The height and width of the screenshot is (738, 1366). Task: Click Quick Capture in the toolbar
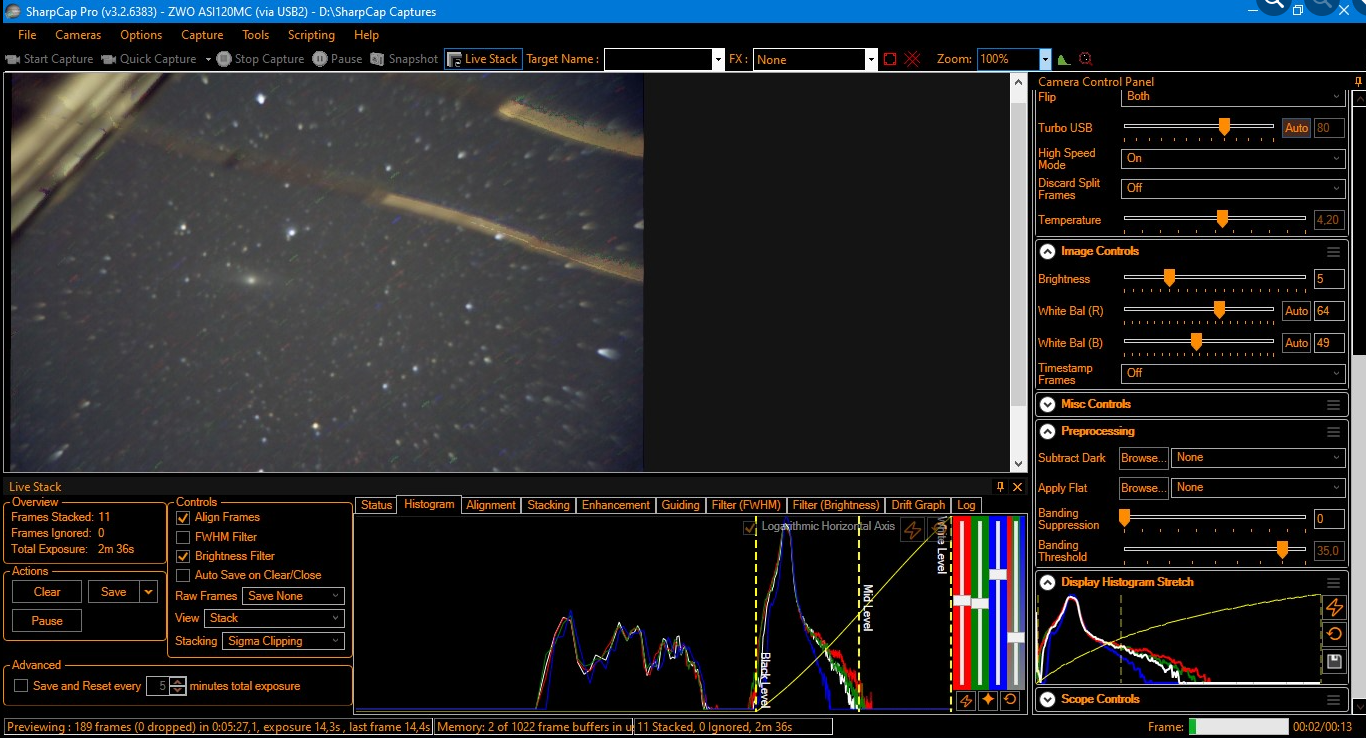tap(149, 59)
